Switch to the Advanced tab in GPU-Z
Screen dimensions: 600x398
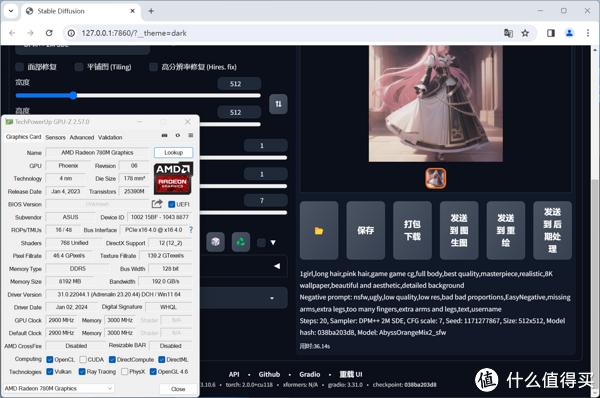[x=82, y=137]
